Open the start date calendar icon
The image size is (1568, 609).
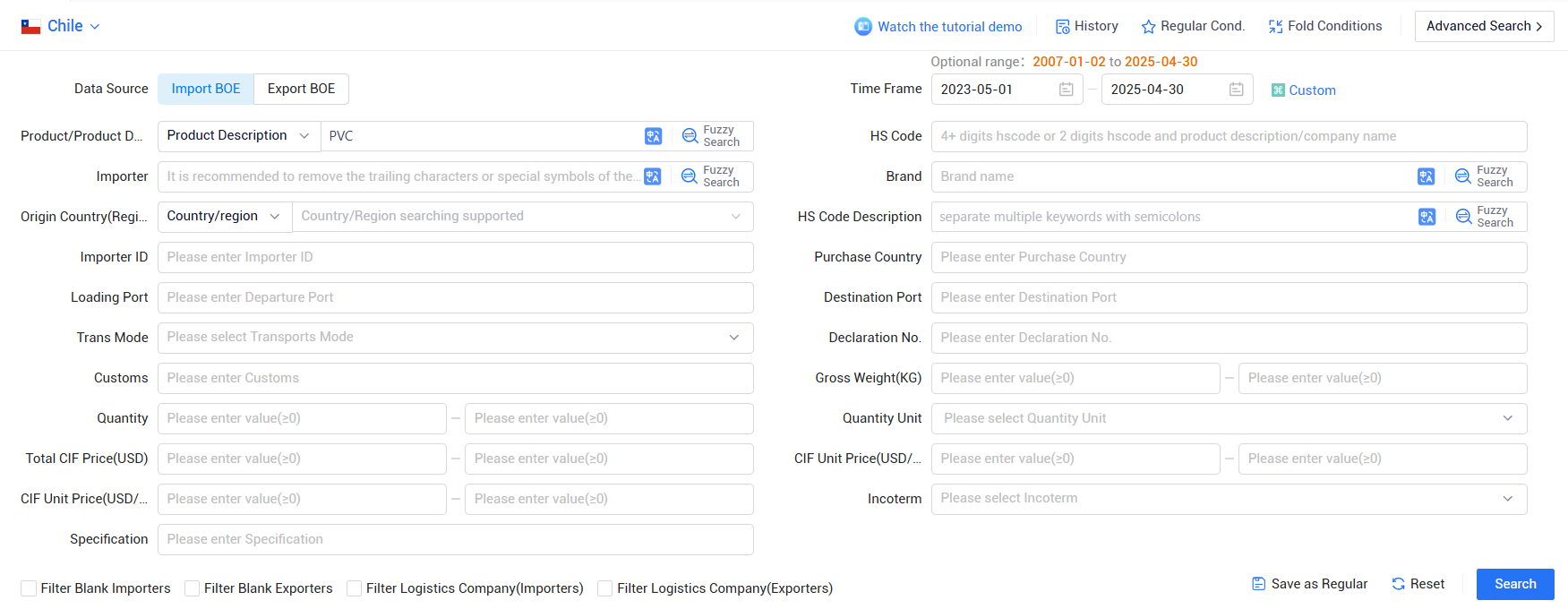(1066, 90)
